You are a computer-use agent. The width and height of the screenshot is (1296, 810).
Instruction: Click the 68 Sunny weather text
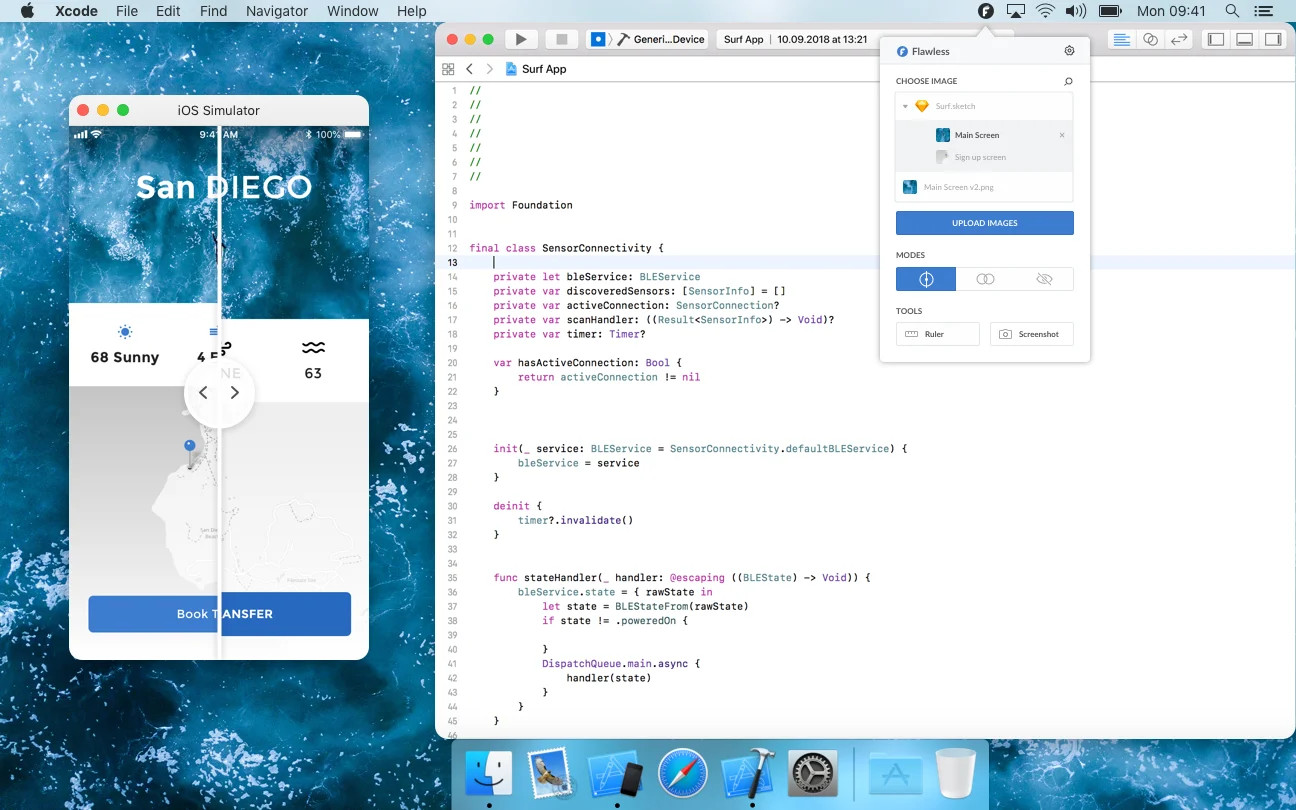(x=125, y=357)
